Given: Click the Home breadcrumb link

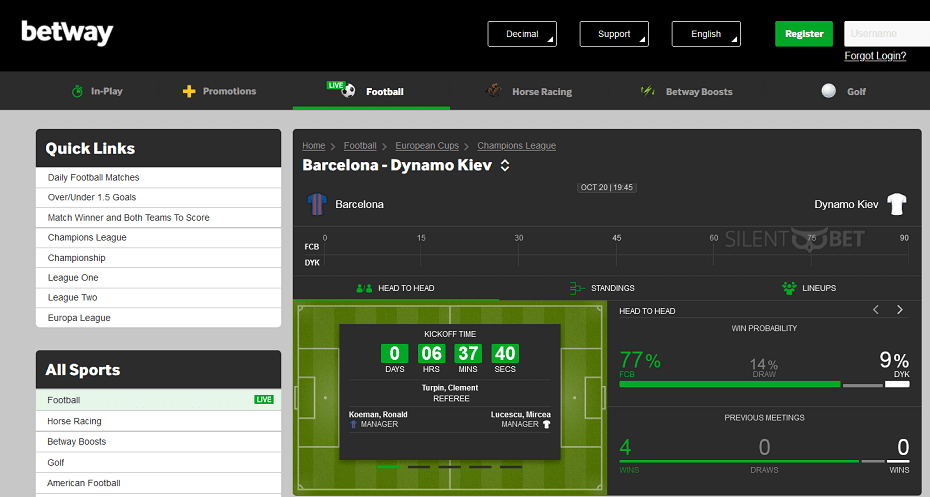Looking at the screenshot, I should click(x=314, y=145).
